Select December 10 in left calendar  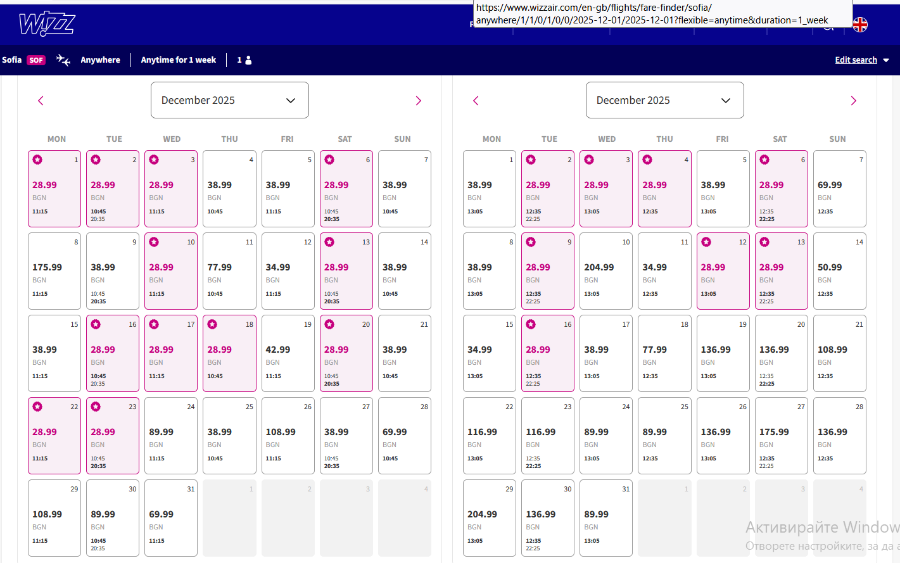point(171,271)
